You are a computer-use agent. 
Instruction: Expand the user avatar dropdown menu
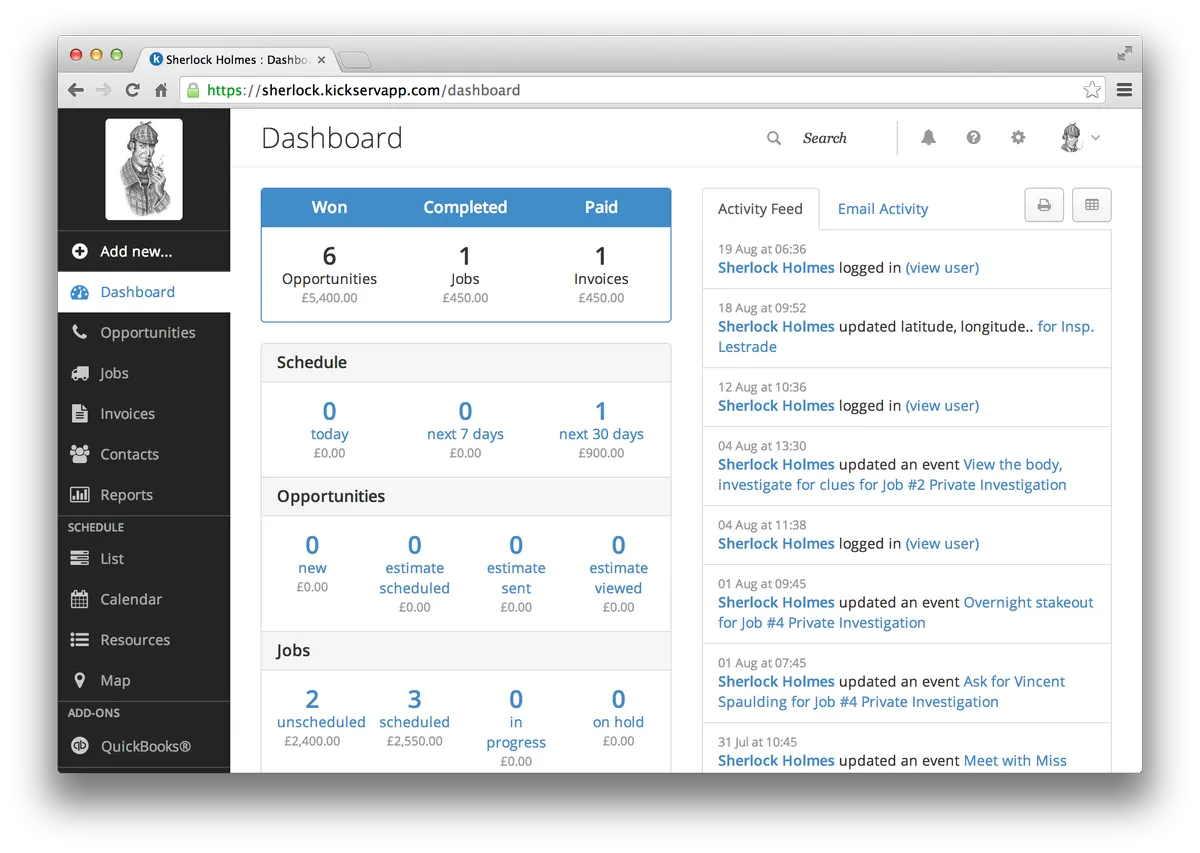point(1080,138)
